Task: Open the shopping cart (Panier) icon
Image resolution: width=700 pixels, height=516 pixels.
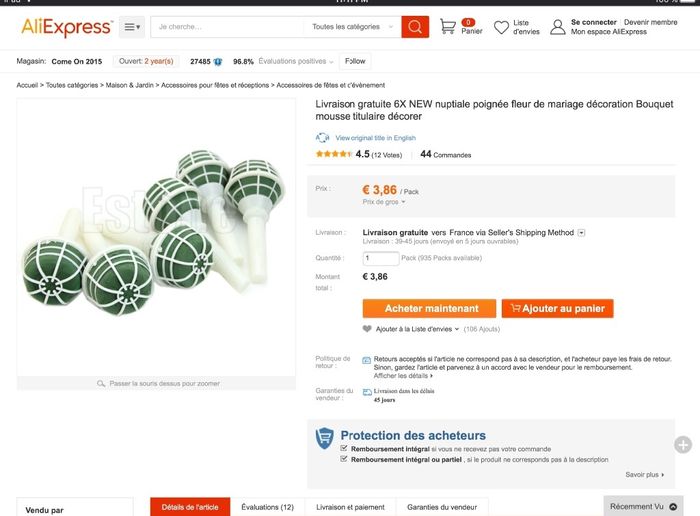Action: coord(449,27)
